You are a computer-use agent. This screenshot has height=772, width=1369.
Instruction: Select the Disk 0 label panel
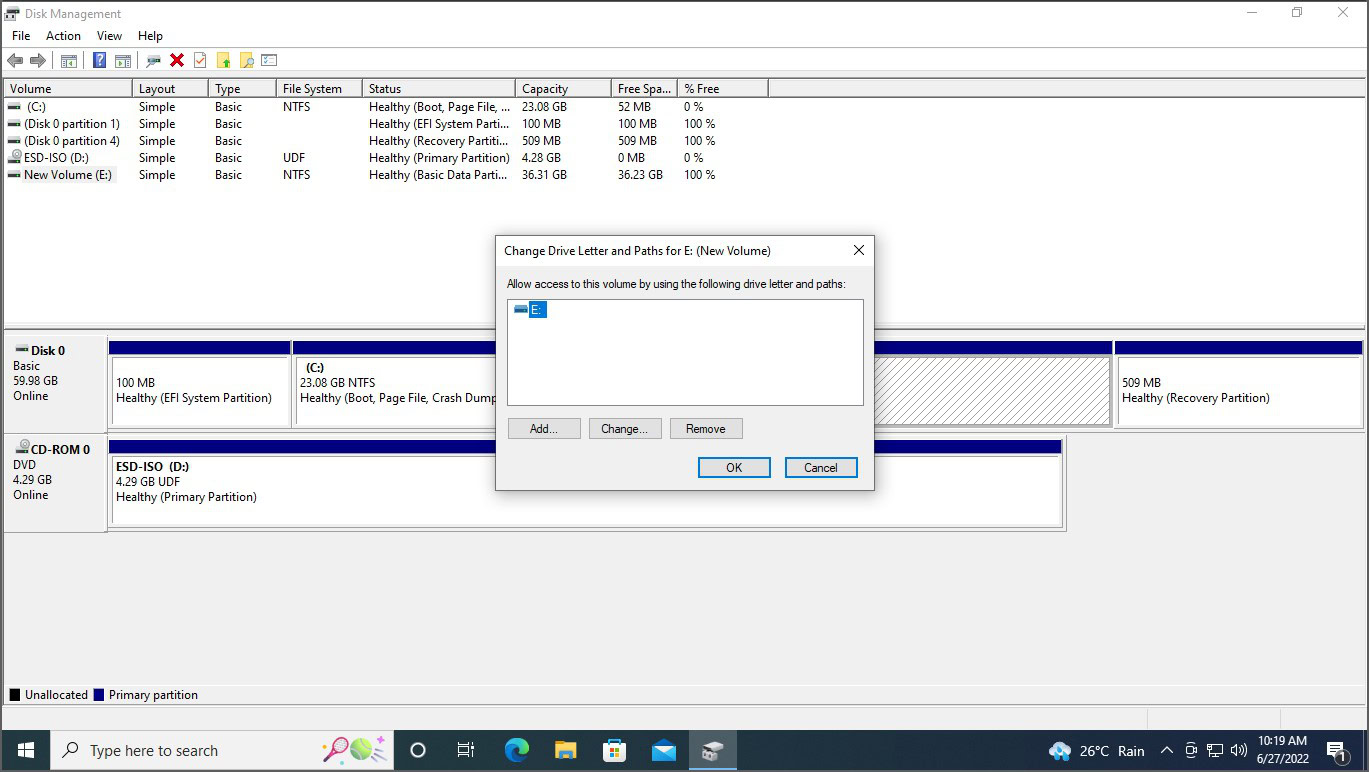point(56,382)
